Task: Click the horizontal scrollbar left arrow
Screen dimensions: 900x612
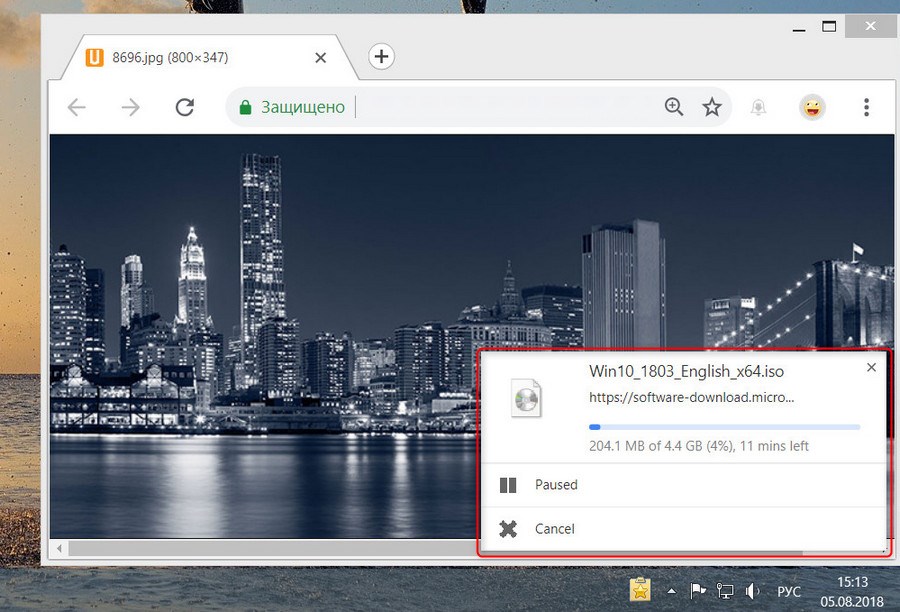Action: 59,548
